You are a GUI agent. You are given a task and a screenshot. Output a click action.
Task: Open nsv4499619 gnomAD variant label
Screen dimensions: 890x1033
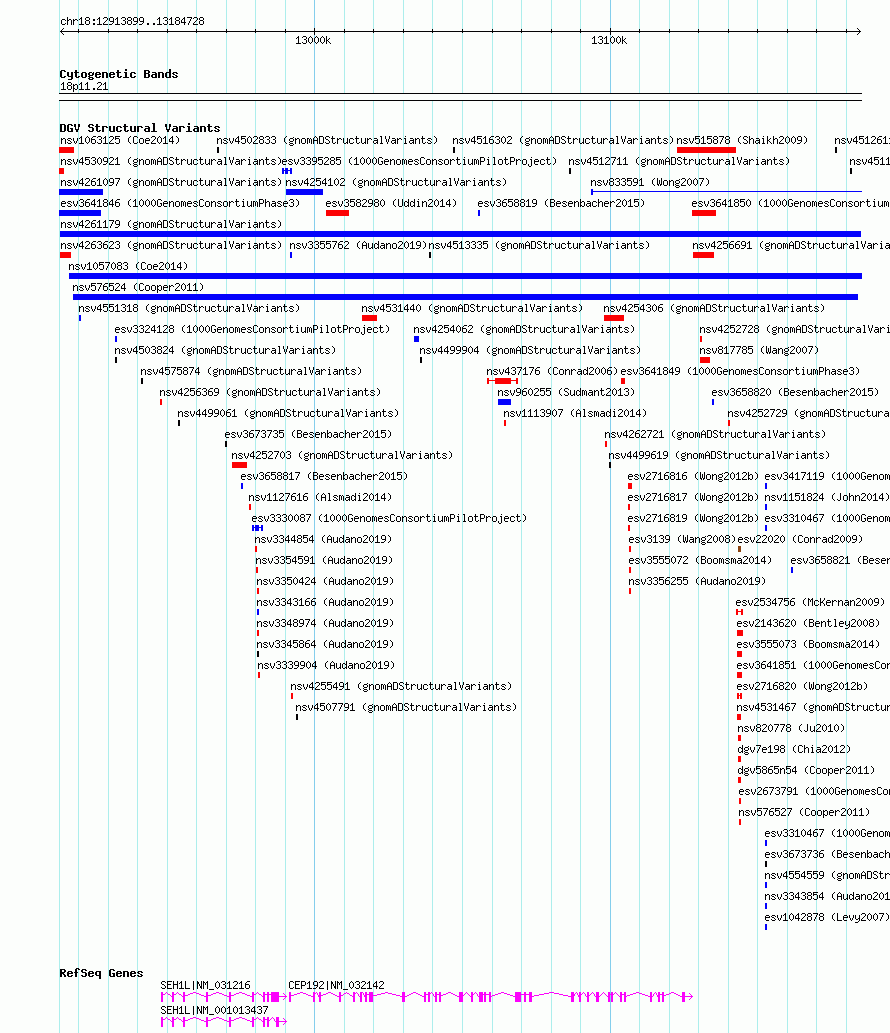(719, 456)
